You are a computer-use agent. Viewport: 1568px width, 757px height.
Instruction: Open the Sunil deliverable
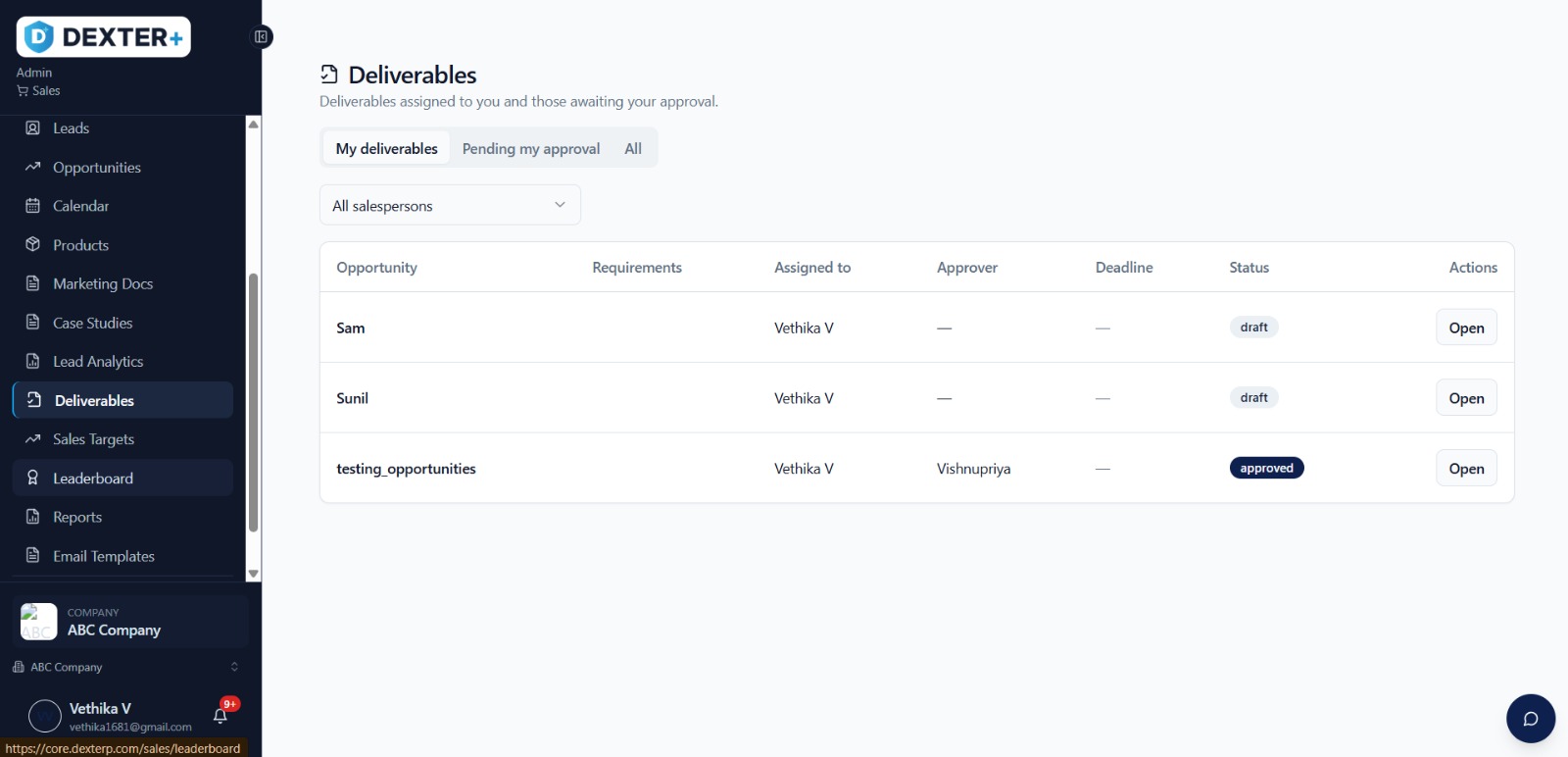[x=1466, y=398]
